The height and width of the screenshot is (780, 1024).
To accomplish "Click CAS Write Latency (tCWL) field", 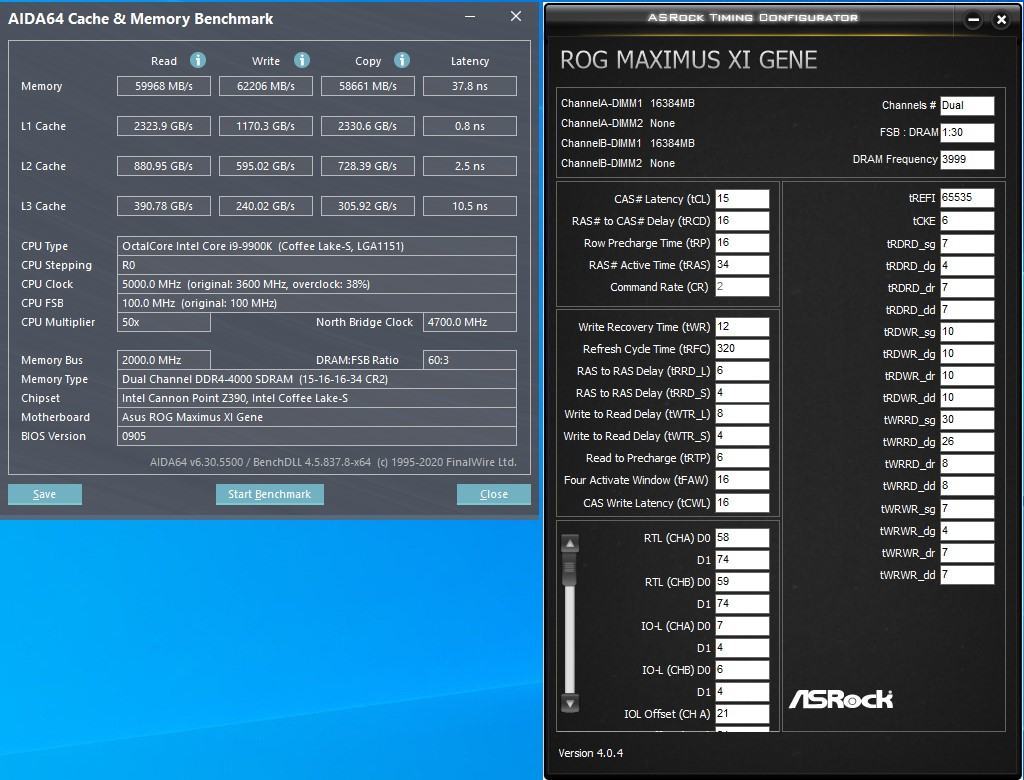I will tap(743, 503).
